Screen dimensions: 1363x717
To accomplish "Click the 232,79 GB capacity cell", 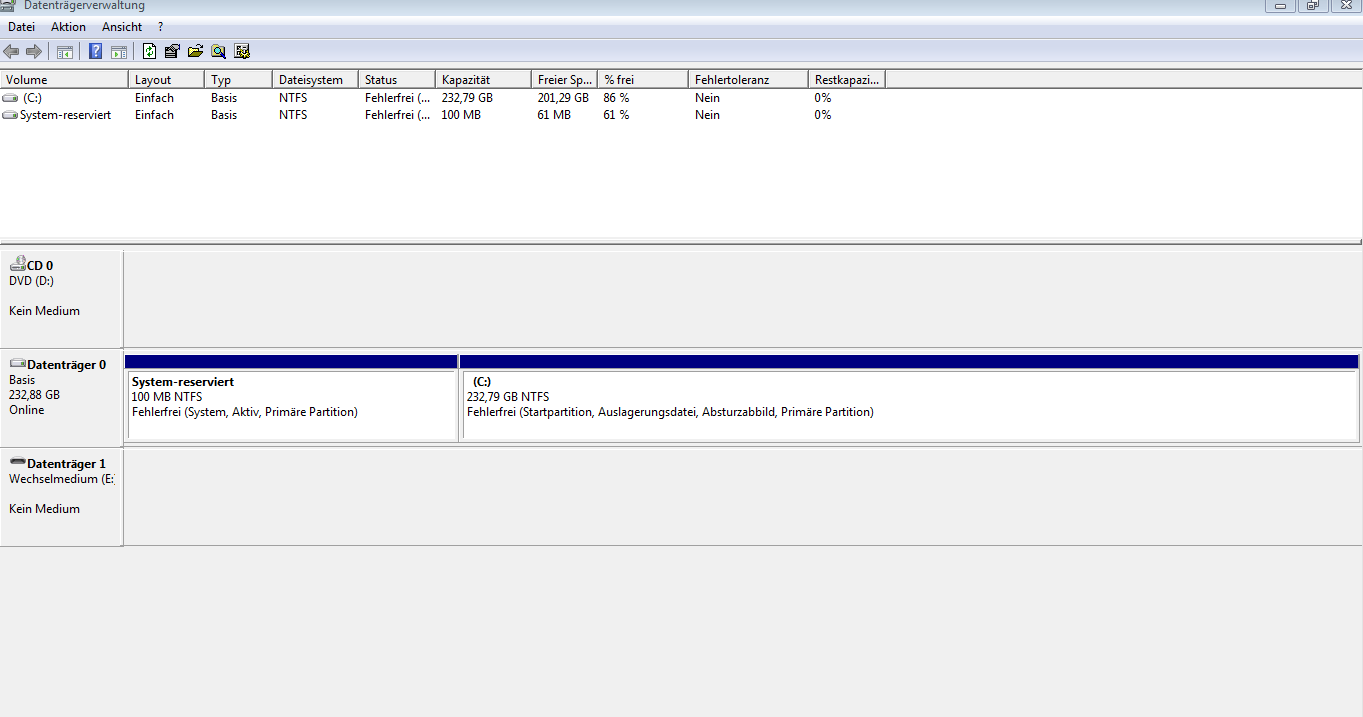I will coord(467,98).
